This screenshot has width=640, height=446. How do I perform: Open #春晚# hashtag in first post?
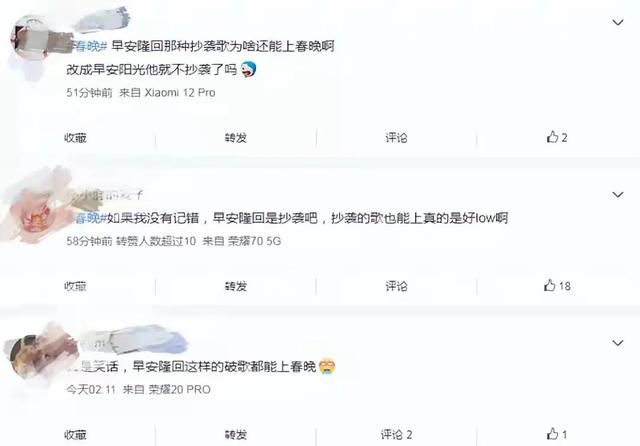click(x=88, y=46)
